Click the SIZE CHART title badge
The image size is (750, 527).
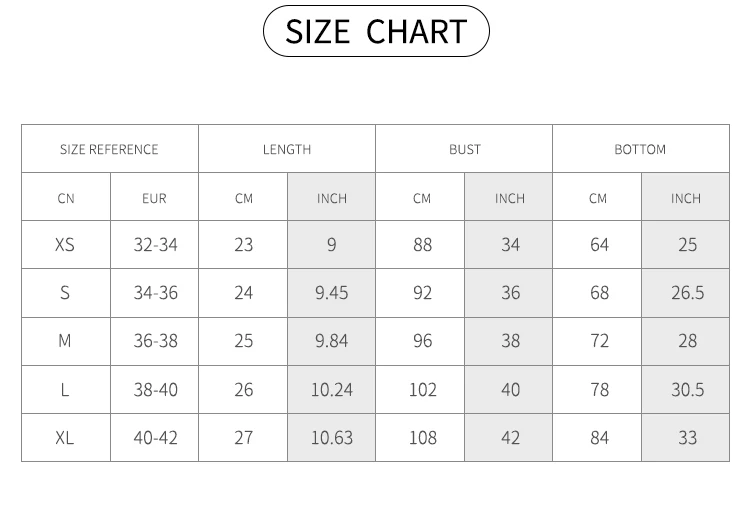coord(375,31)
